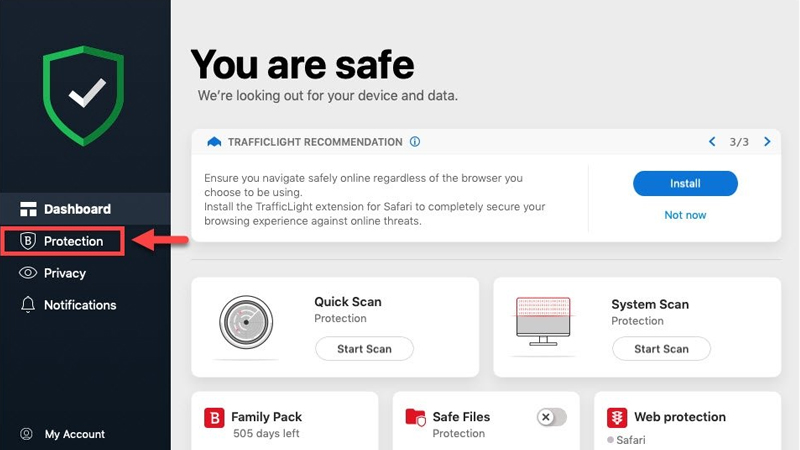Click the green shield status icon
800x450 pixels.
(85, 95)
